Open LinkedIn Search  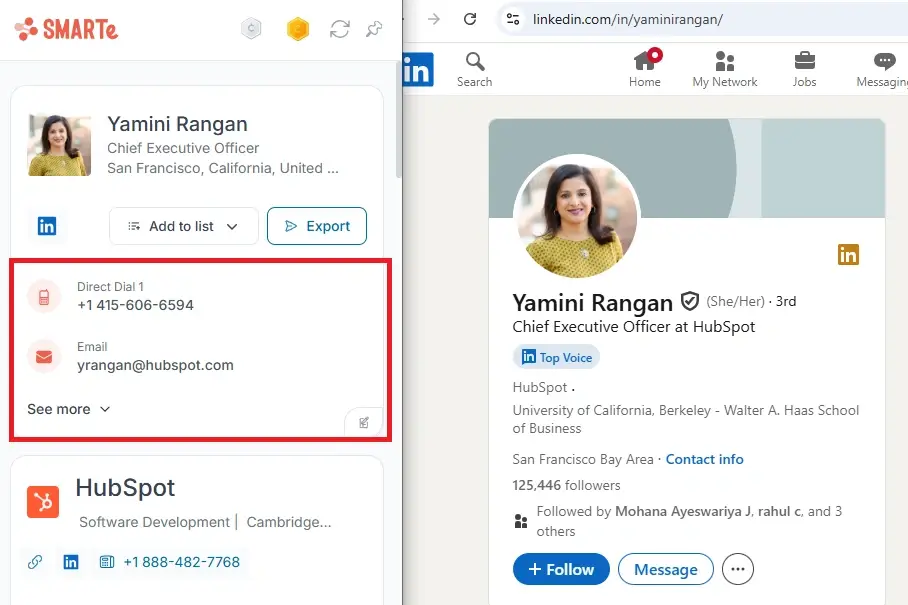474,69
